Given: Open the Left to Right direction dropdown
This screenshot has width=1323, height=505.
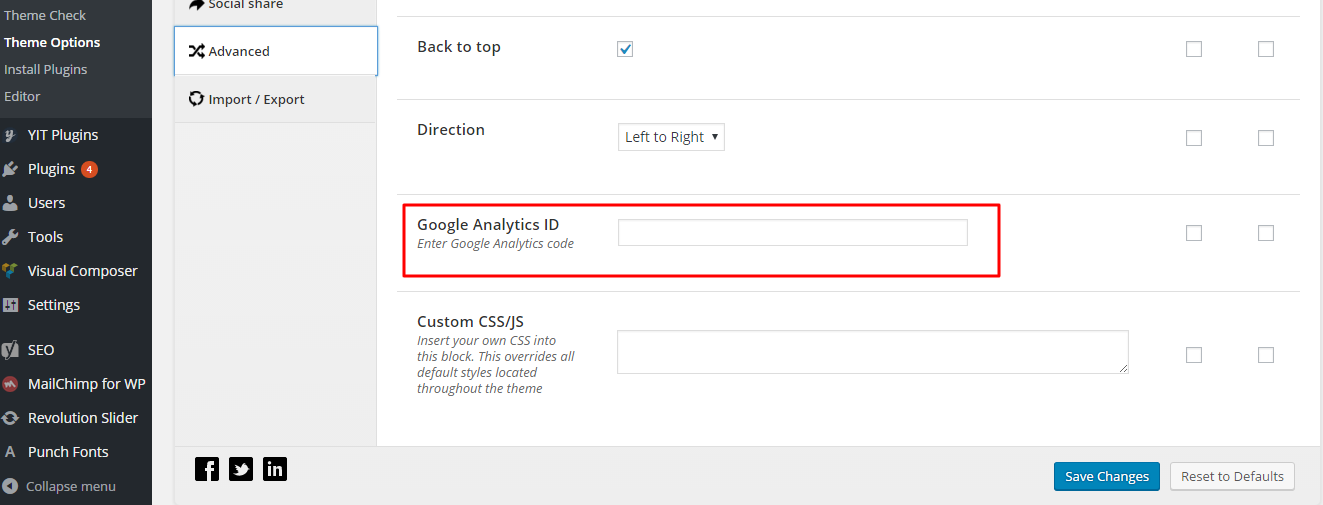Looking at the screenshot, I should tap(671, 137).
